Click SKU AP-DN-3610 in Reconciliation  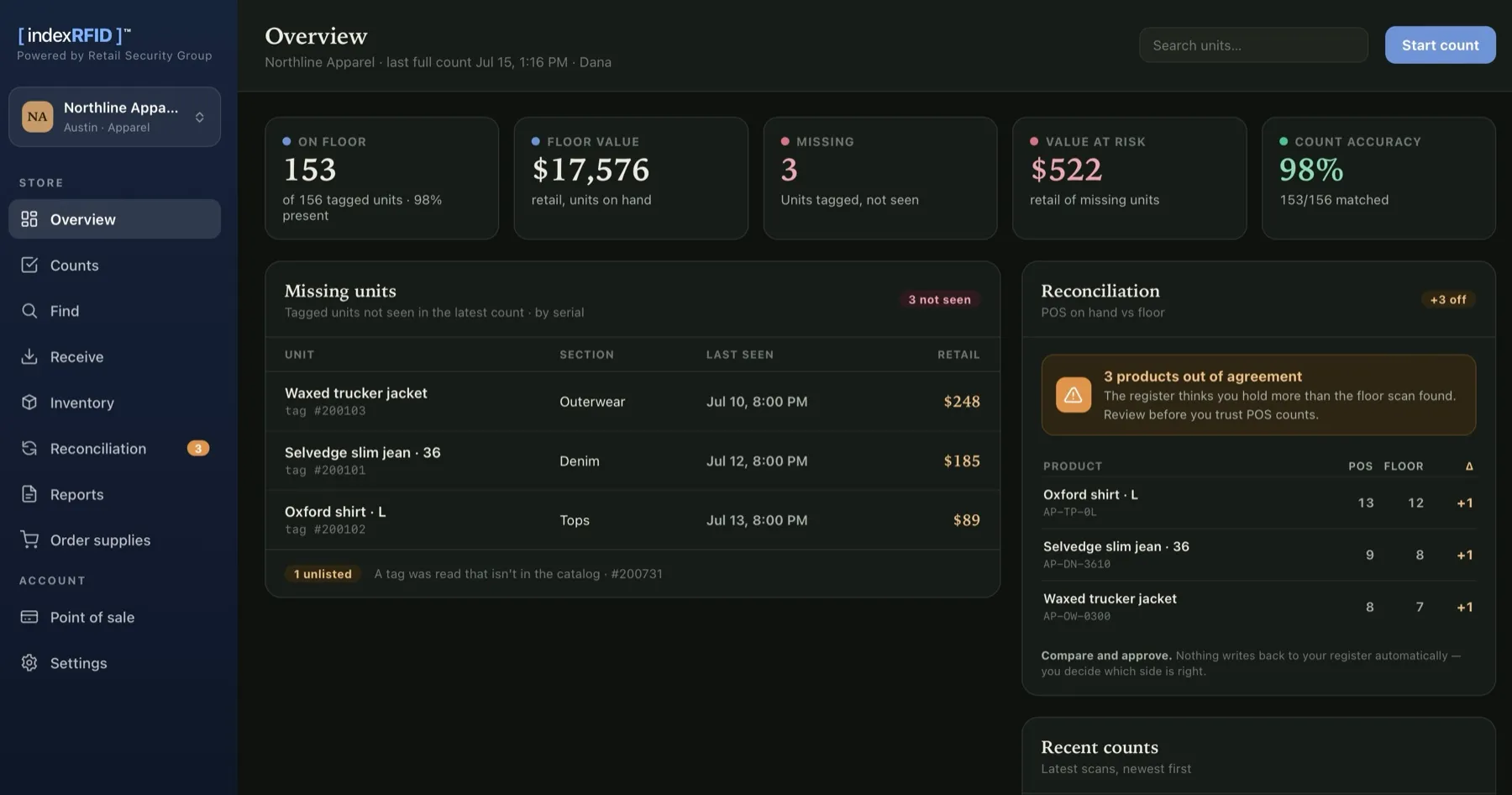[1077, 564]
